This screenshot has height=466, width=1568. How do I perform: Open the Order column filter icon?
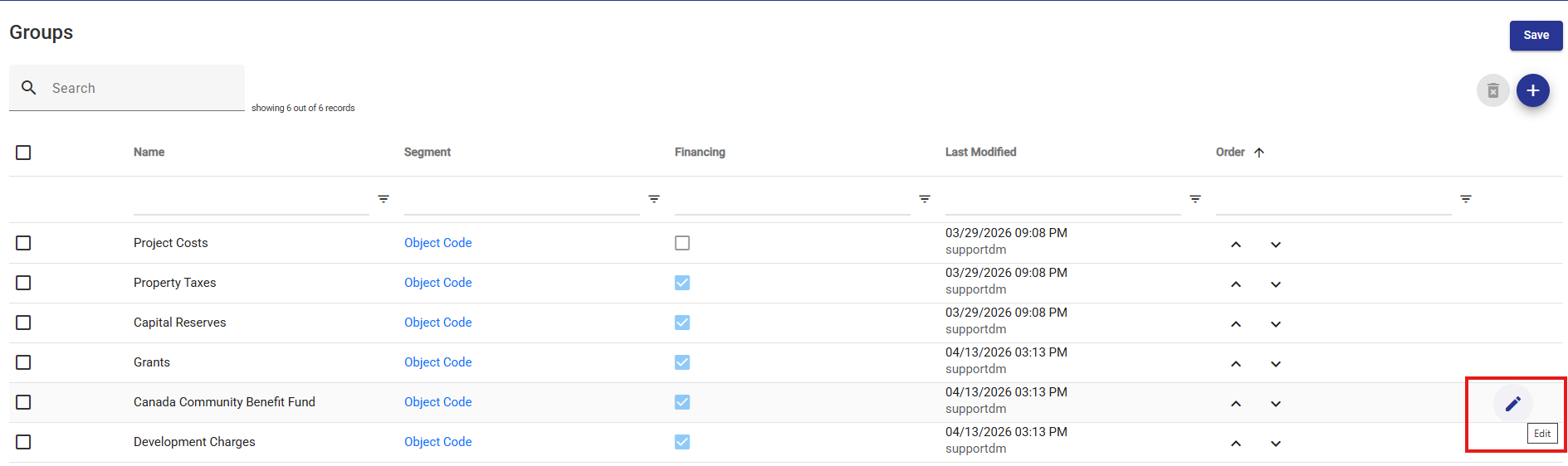pyautogui.click(x=1466, y=199)
